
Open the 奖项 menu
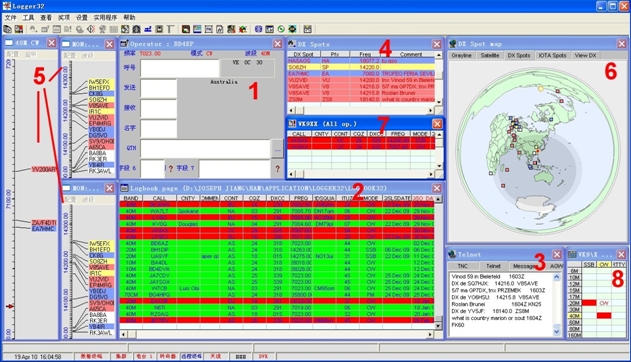tap(64, 17)
